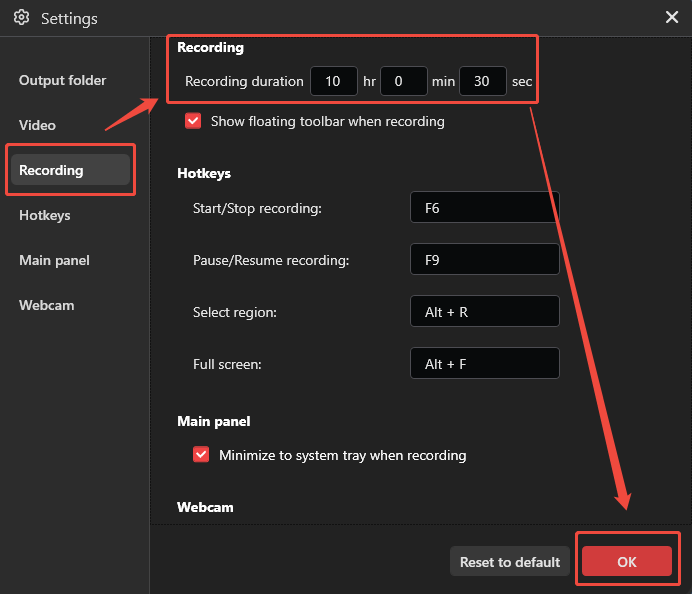This screenshot has height=594, width=692.
Task: Confirm settings with the OK button
Action: tap(627, 561)
